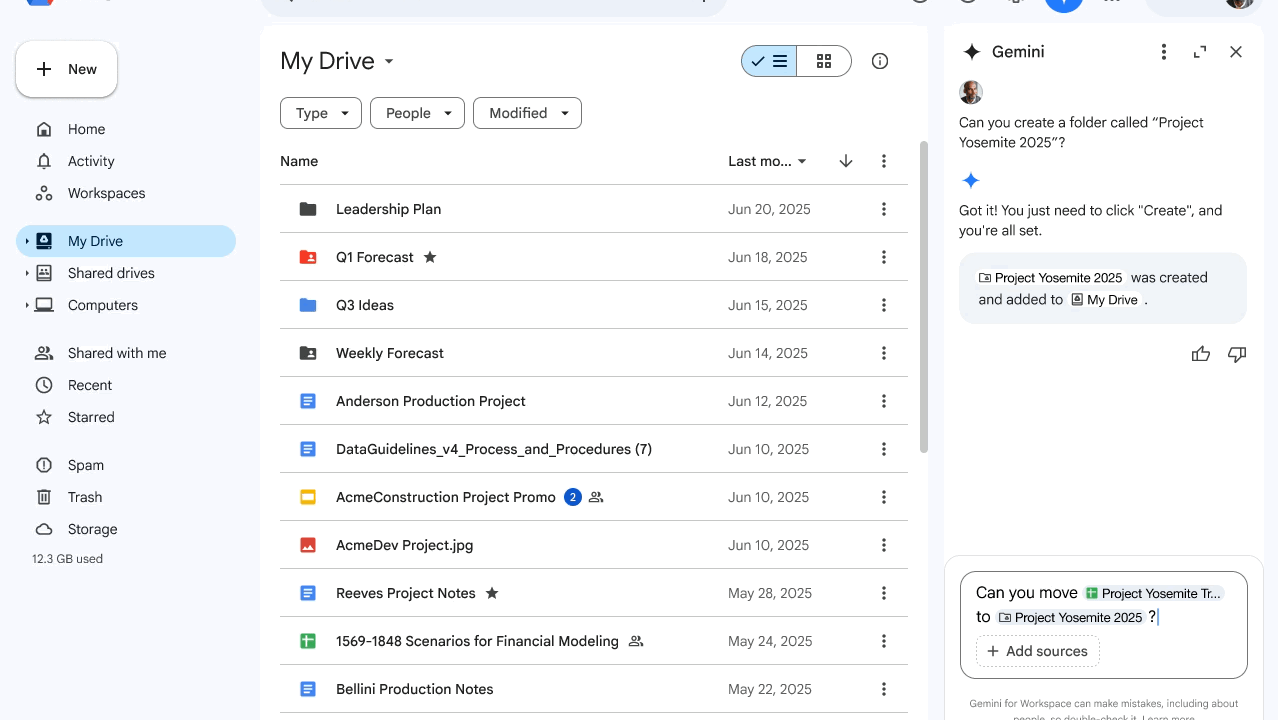Viewport: 1278px width, 720px height.
Task: Open the Type filter dropdown
Action: click(321, 113)
